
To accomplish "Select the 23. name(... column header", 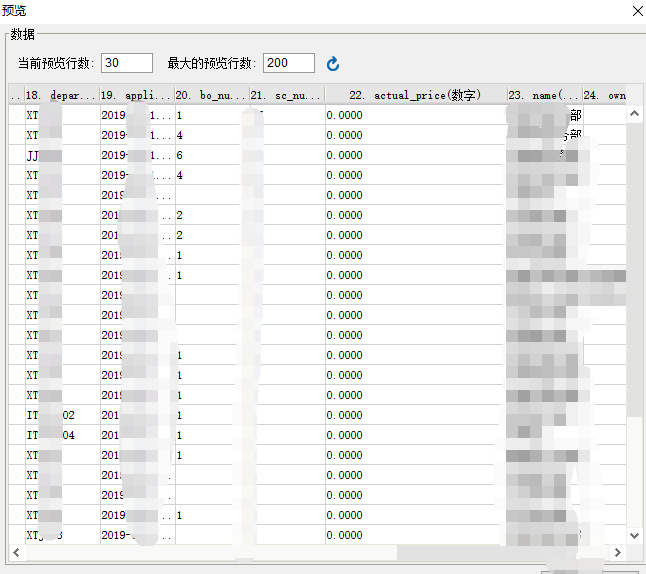I will click(x=545, y=96).
